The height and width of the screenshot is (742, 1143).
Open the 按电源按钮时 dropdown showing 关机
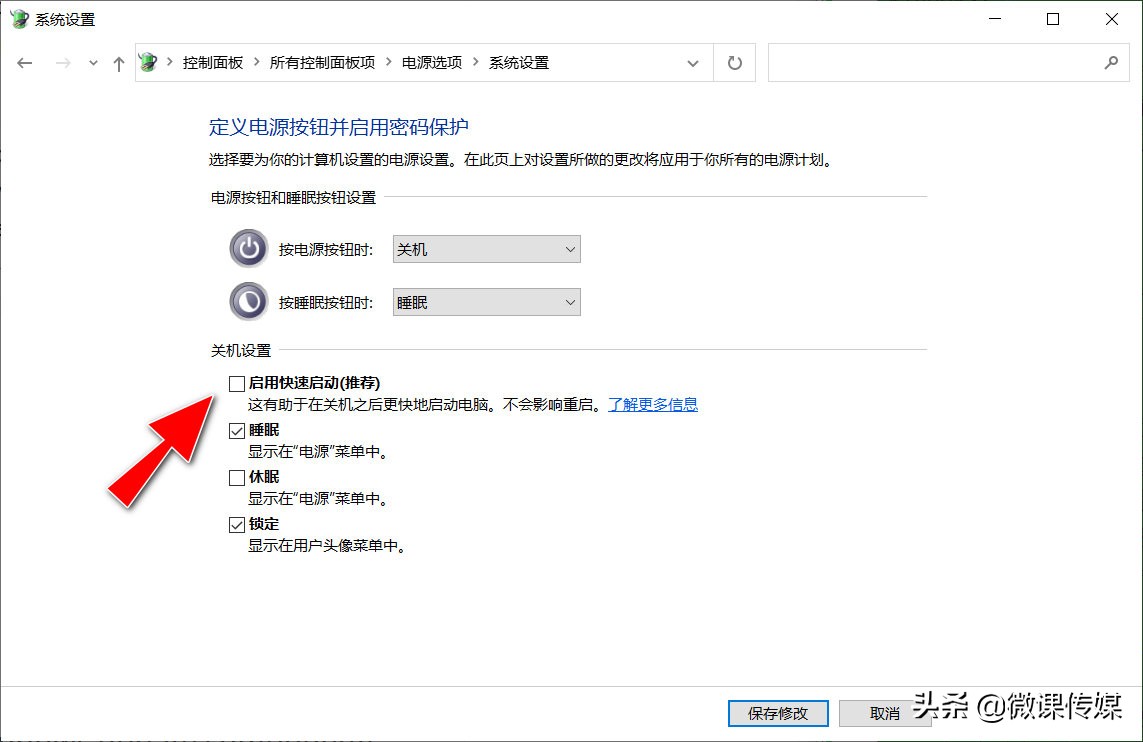(486, 248)
